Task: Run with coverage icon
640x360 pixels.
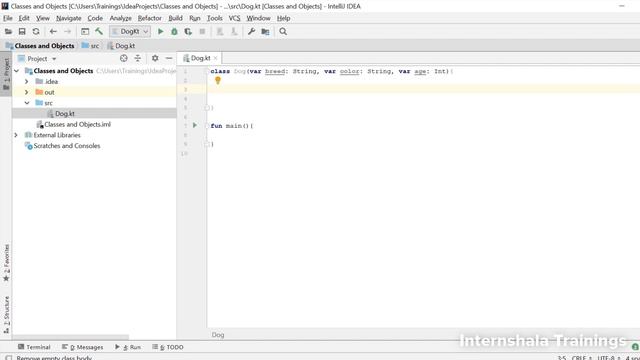Action: point(188,31)
